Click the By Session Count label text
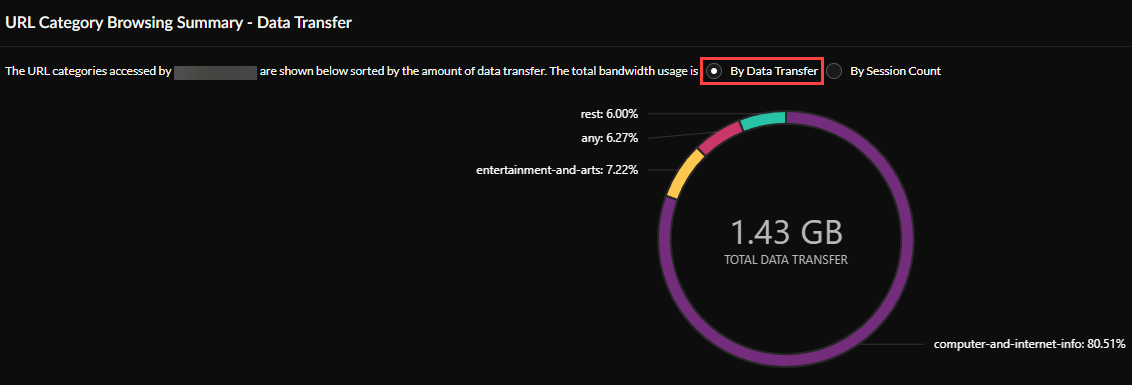The width and height of the screenshot is (1132, 385). [895, 71]
